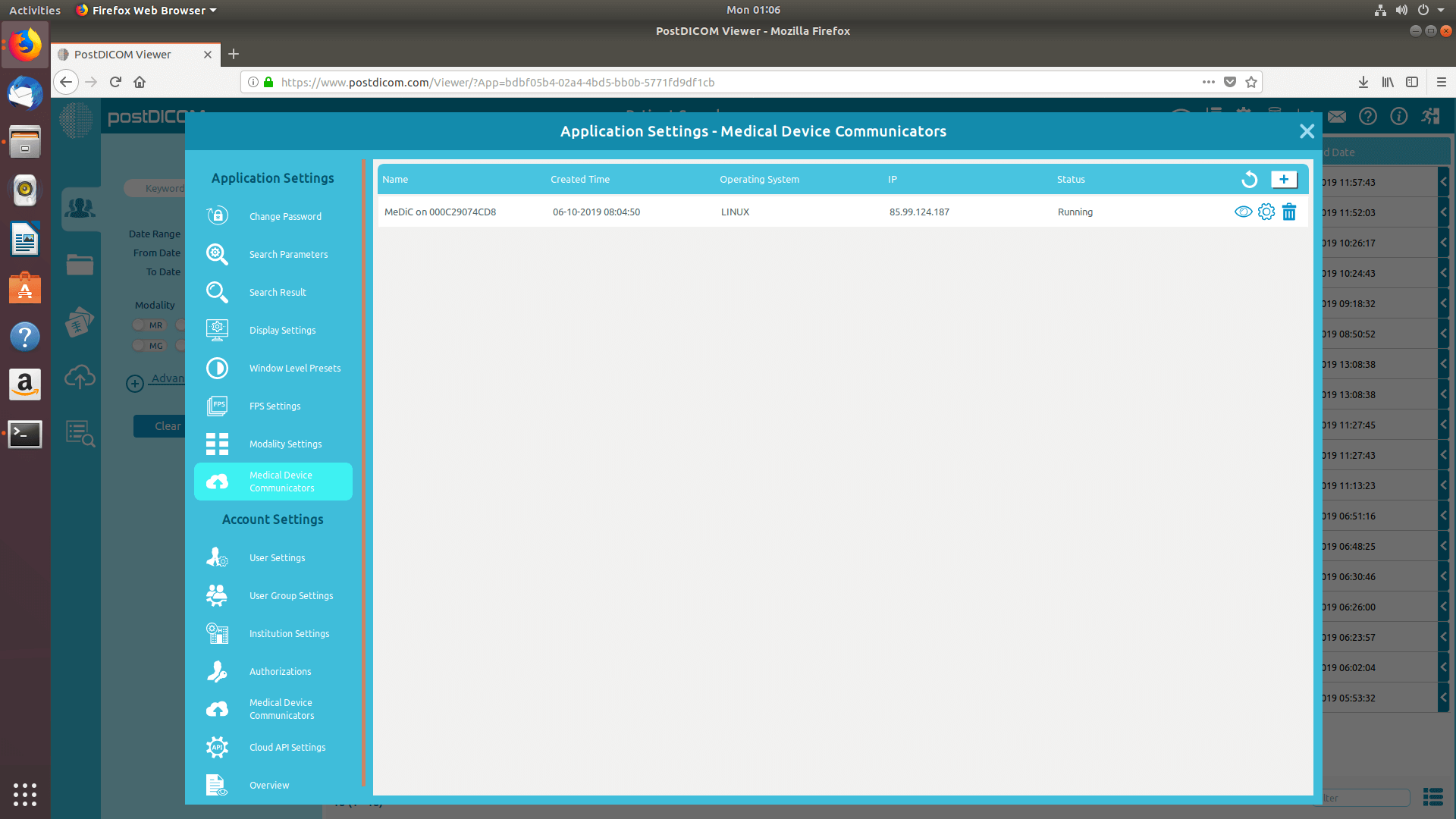Open the Cloud API Settings panel

tap(287, 747)
